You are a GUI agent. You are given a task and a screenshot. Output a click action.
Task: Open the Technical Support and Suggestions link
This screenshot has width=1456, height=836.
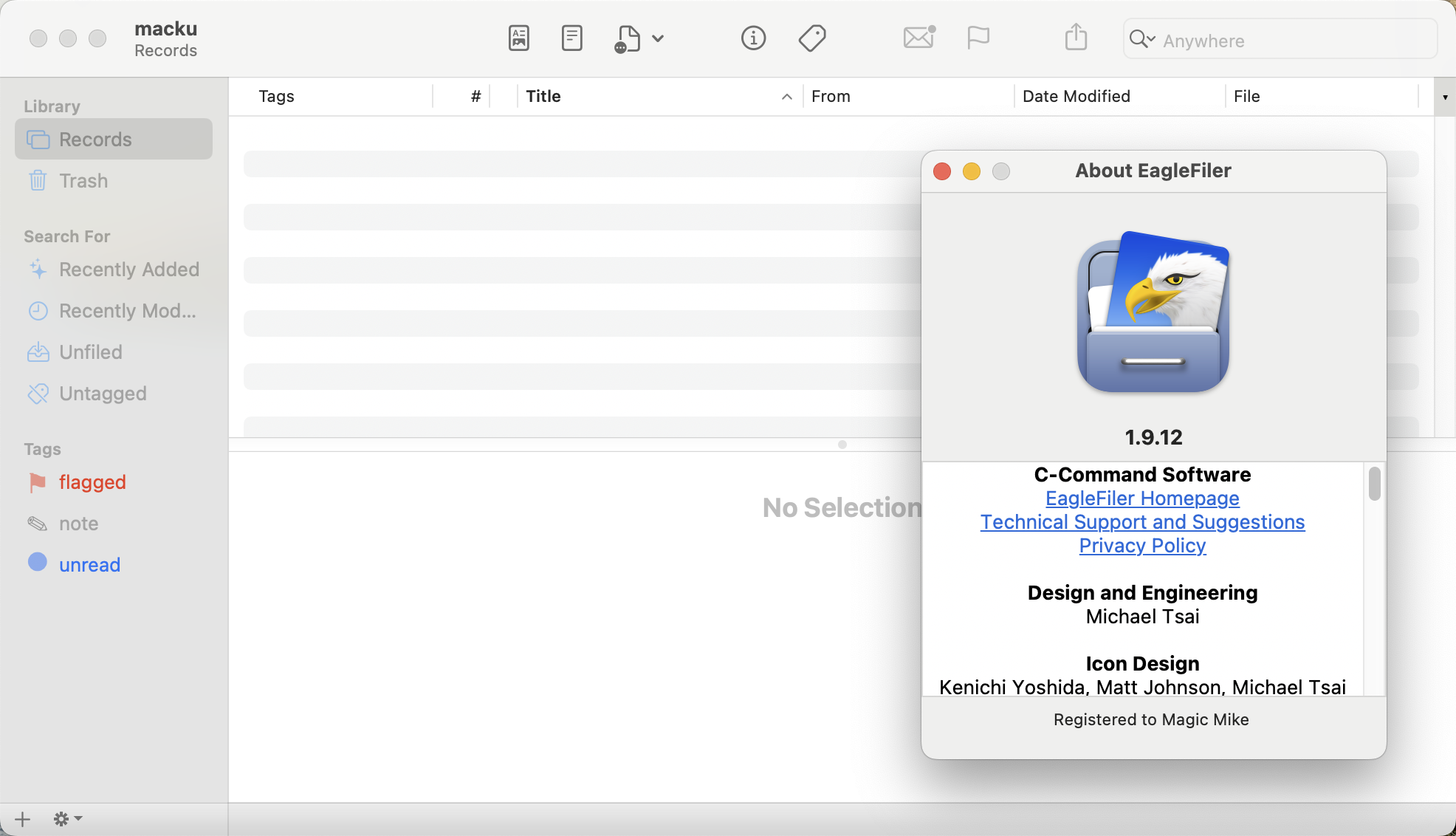[x=1142, y=522]
